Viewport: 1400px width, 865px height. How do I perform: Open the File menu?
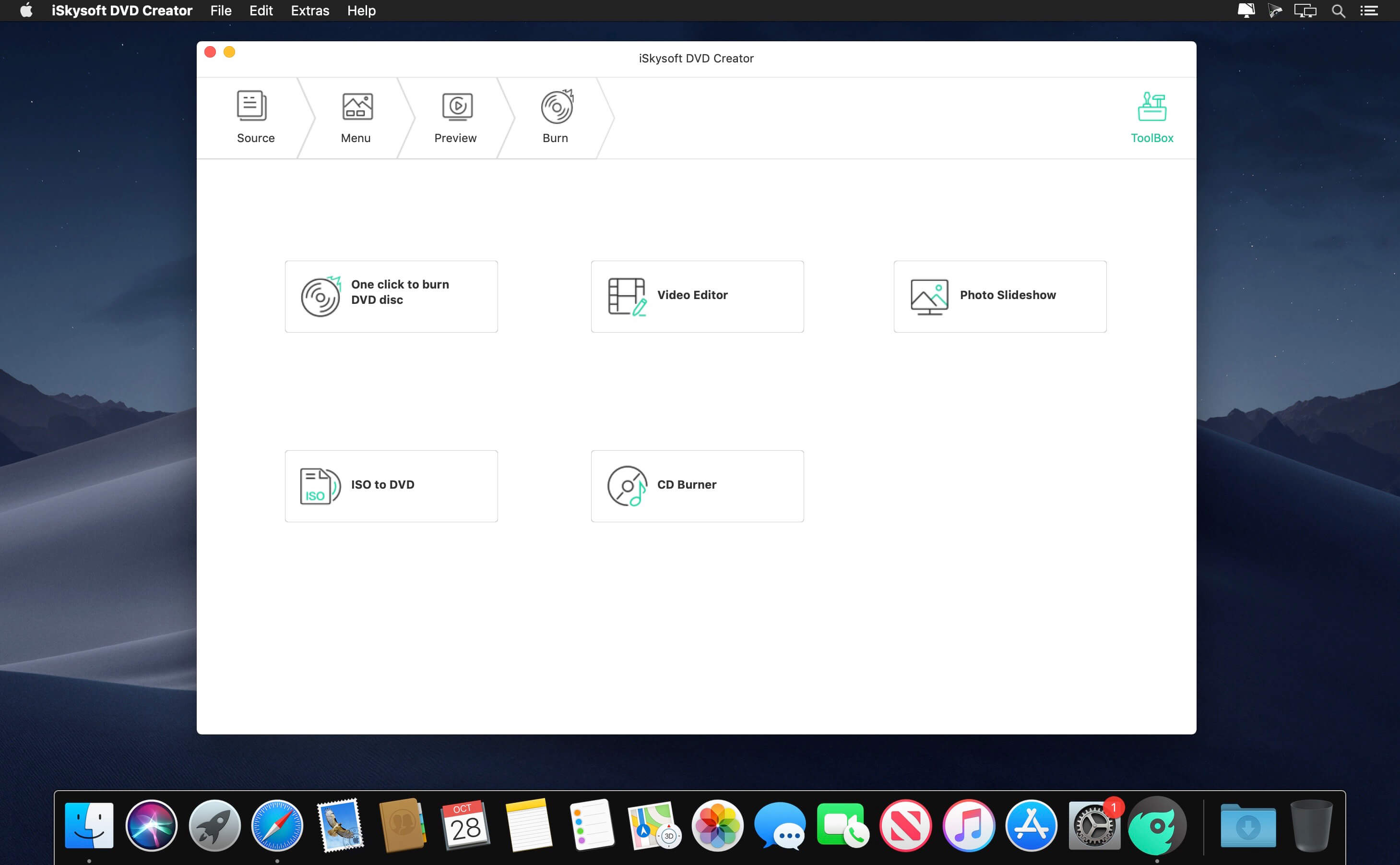221,10
